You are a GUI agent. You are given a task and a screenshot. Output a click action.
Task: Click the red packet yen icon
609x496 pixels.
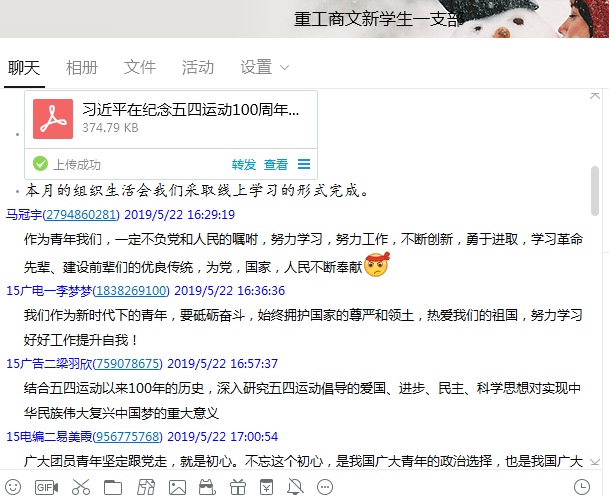pos(266,487)
